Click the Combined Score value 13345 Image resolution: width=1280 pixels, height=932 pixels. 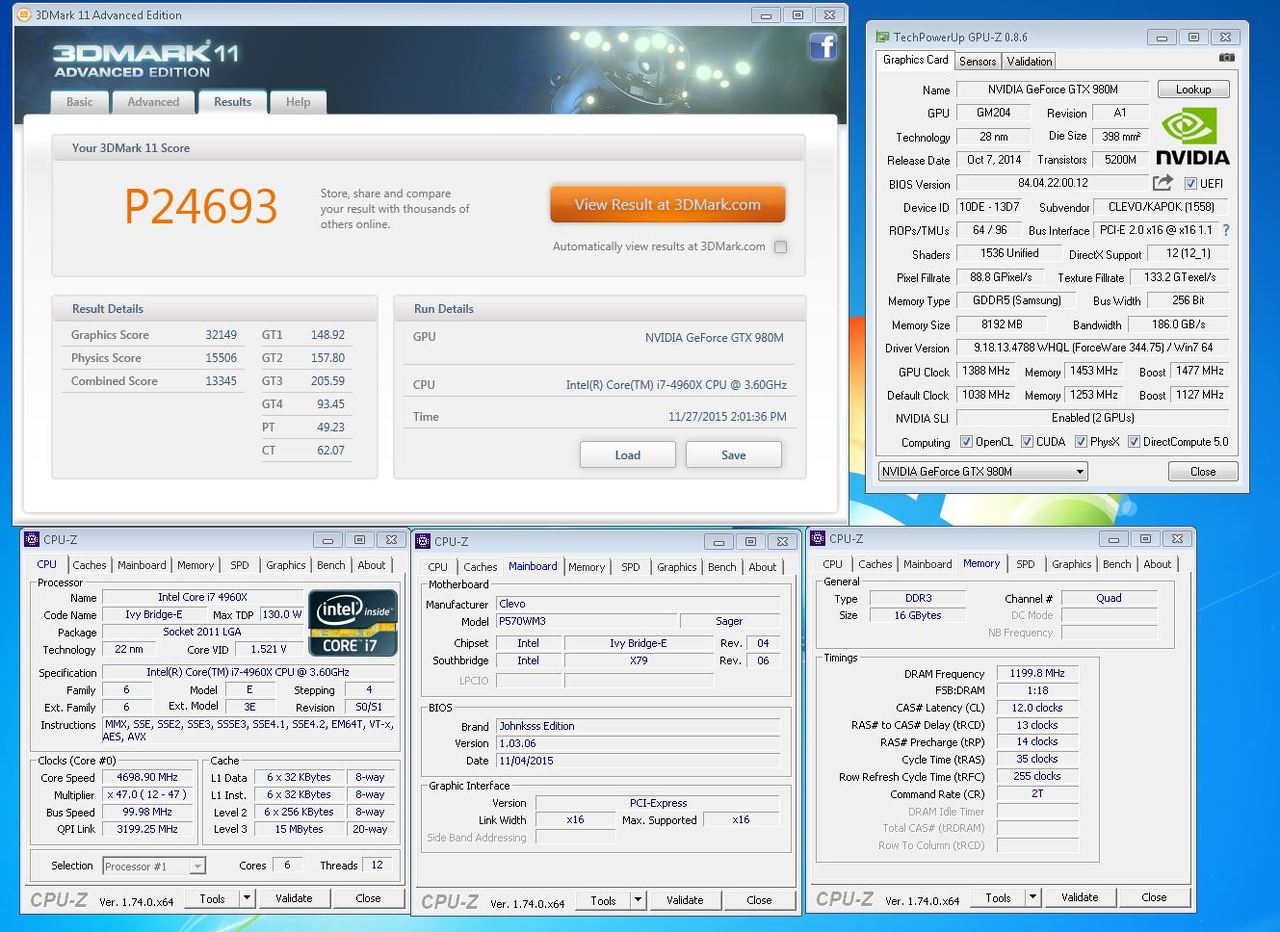click(x=221, y=381)
